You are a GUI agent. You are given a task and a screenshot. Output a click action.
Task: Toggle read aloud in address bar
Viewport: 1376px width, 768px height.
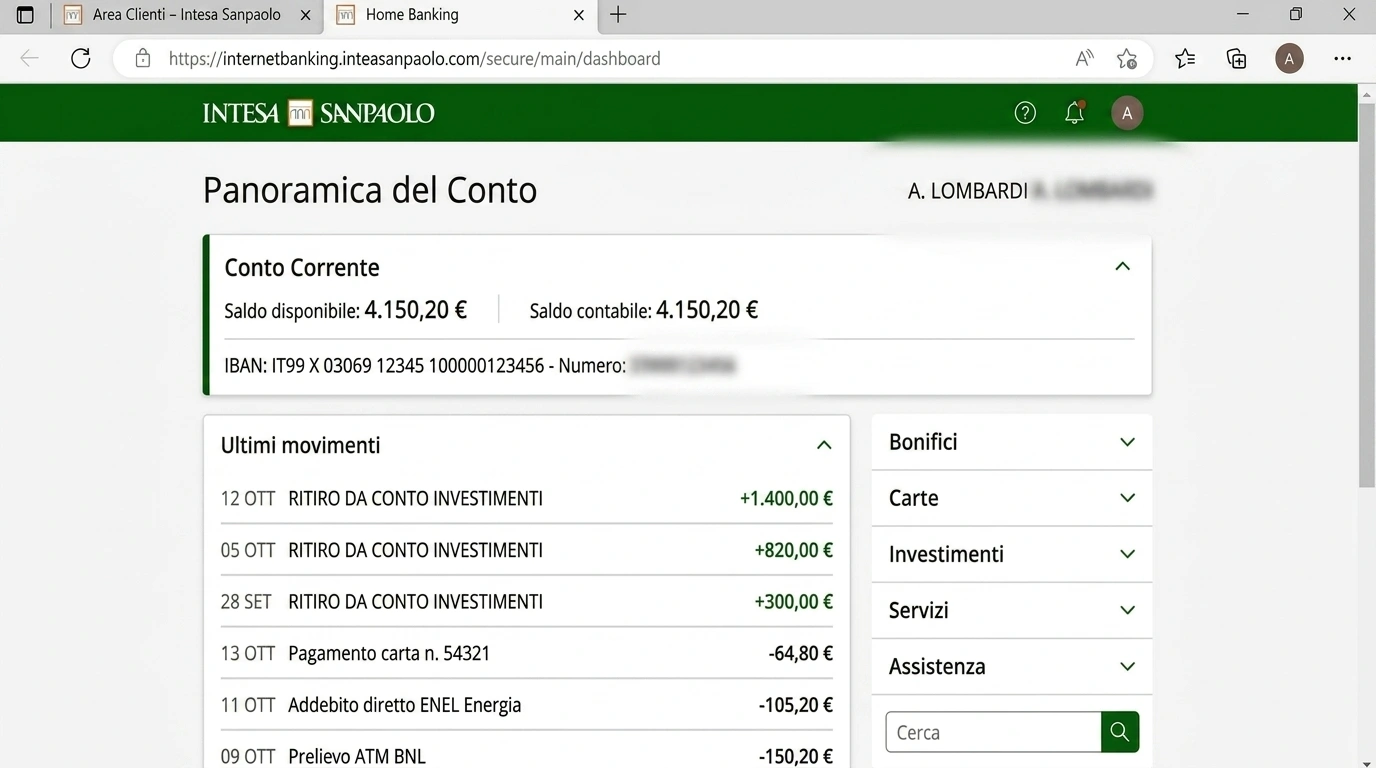point(1085,58)
